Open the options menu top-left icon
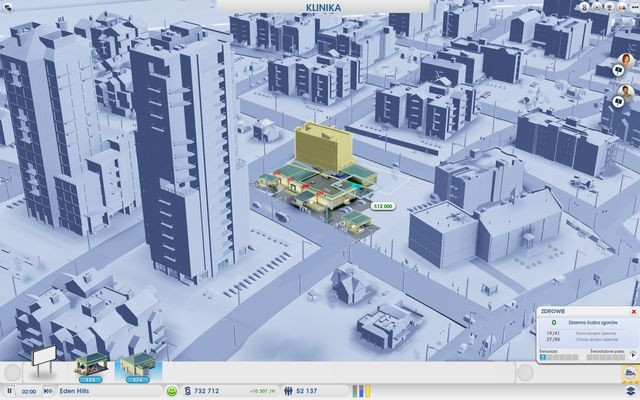Image resolution: width=640 pixels, height=400 pixels. click(x=7, y=7)
